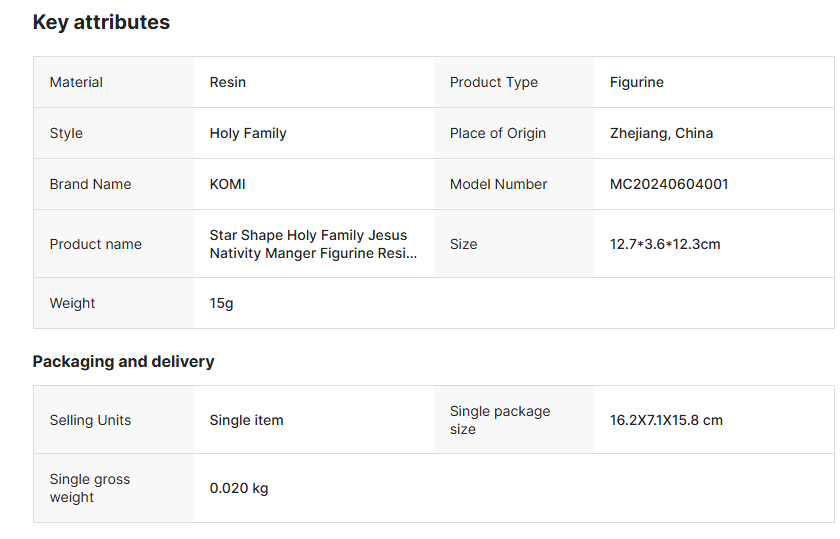Select the 12.7*3.6*12.3cm size value

pyautogui.click(x=665, y=244)
